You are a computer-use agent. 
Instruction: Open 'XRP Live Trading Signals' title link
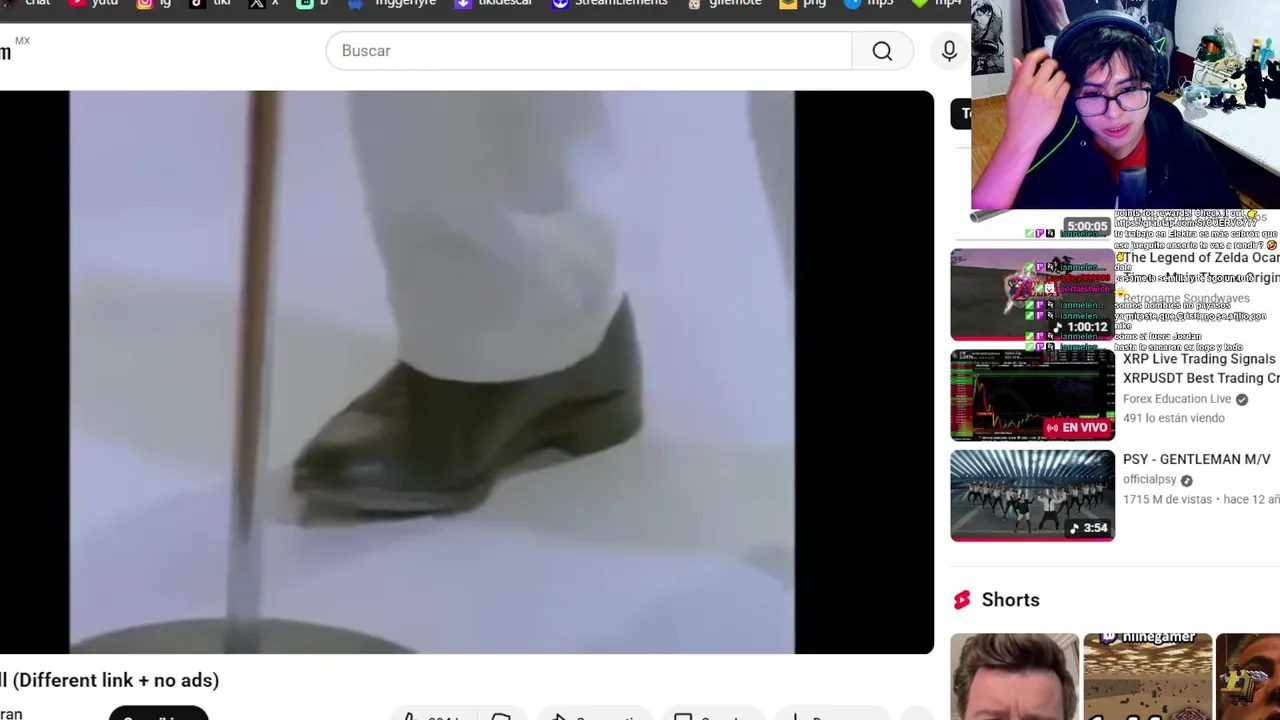click(1200, 368)
